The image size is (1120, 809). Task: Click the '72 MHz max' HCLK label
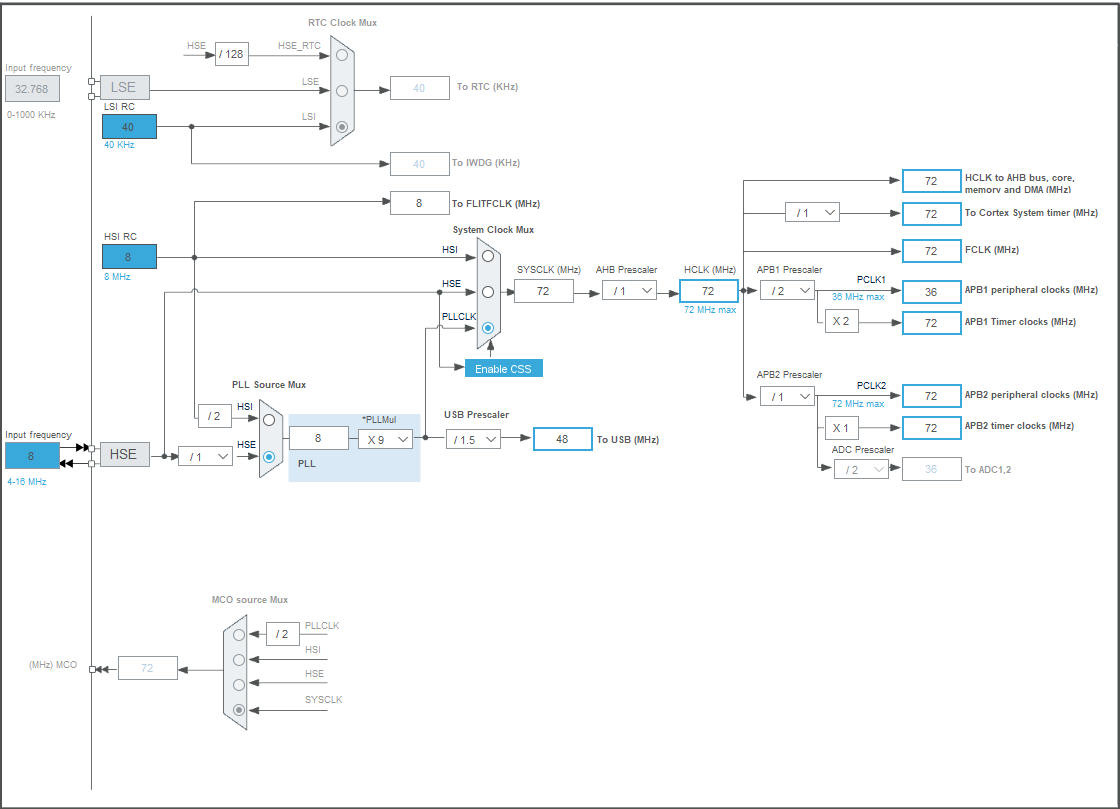click(x=710, y=310)
